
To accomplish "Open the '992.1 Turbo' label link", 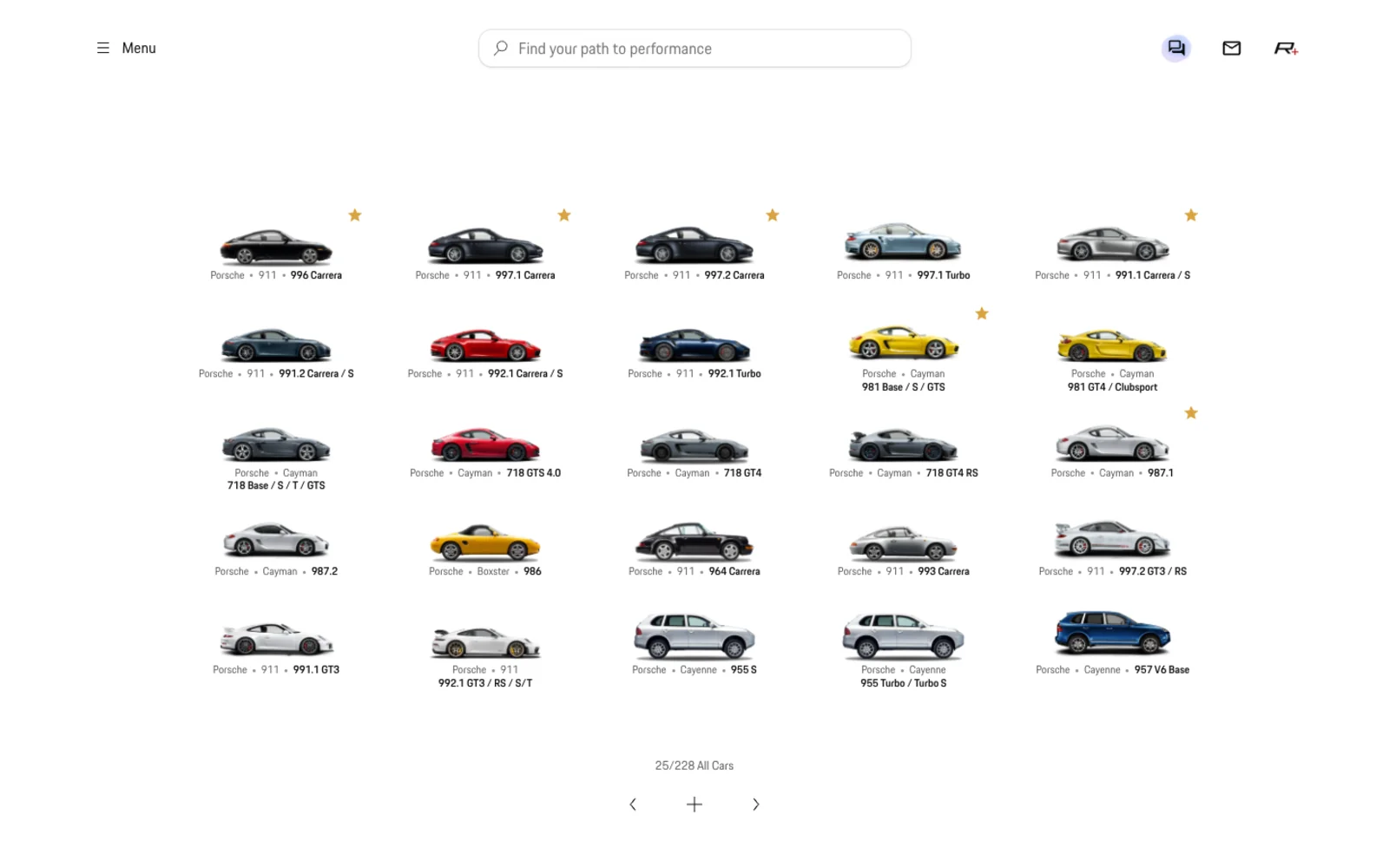I will (x=734, y=374).
